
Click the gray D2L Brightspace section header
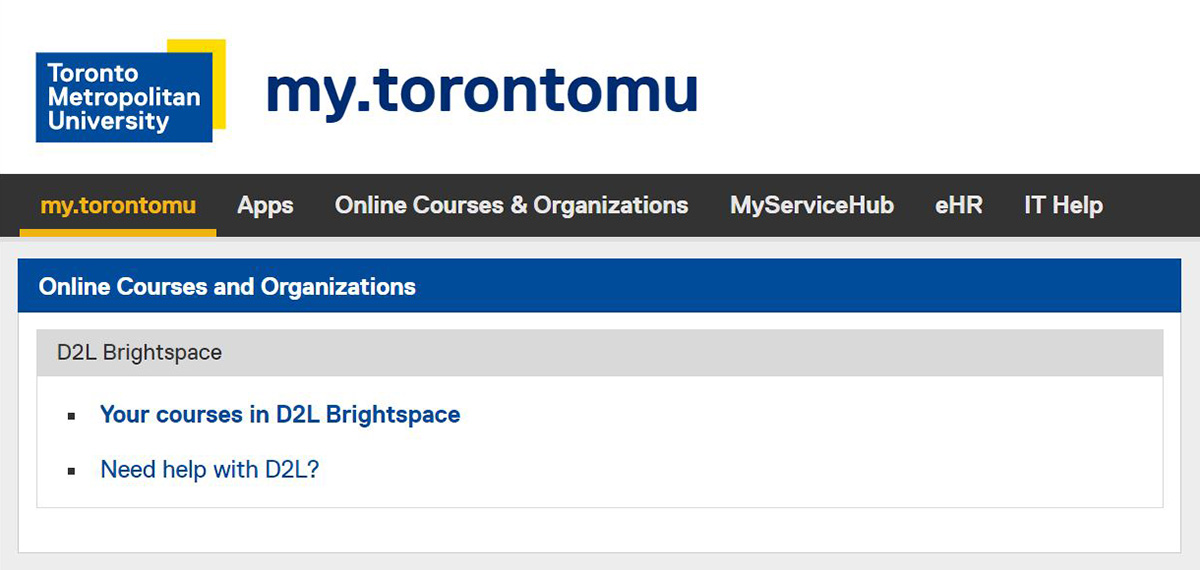pyautogui.click(x=600, y=353)
